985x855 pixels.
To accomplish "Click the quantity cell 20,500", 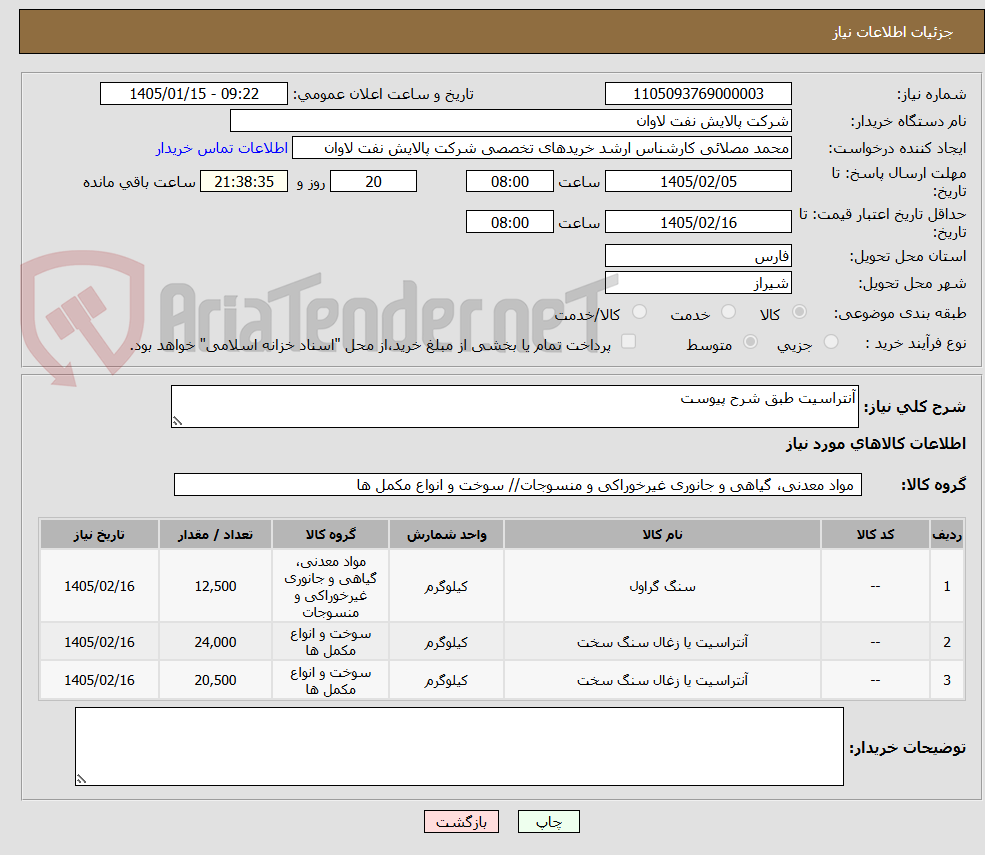I will pyautogui.click(x=215, y=680).
